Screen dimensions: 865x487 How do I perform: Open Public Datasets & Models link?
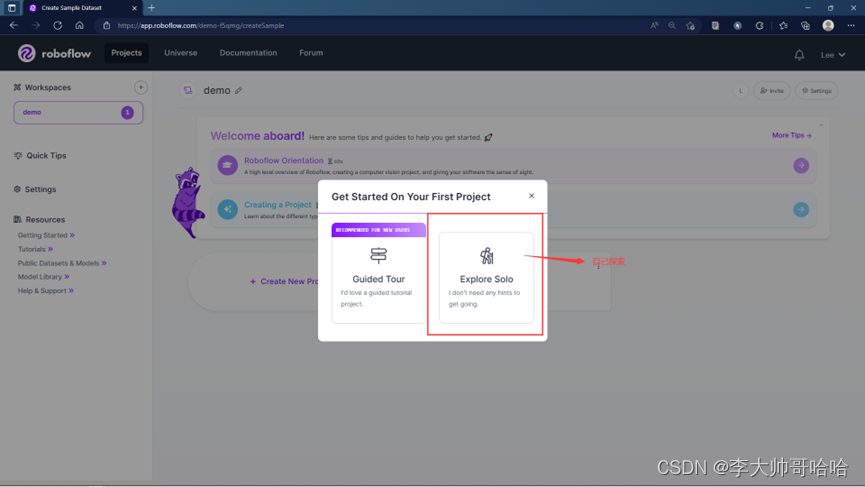click(x=62, y=263)
